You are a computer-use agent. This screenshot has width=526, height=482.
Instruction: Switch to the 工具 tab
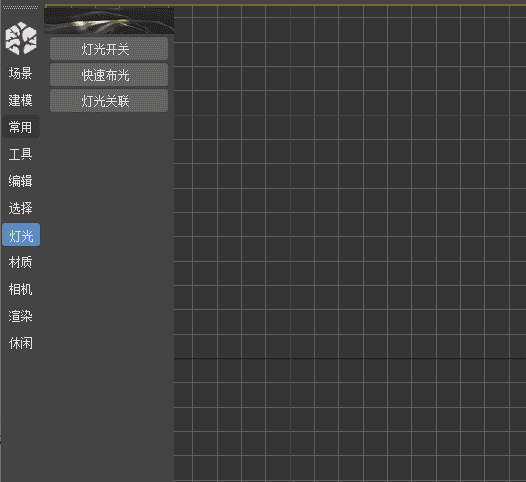tap(20, 154)
